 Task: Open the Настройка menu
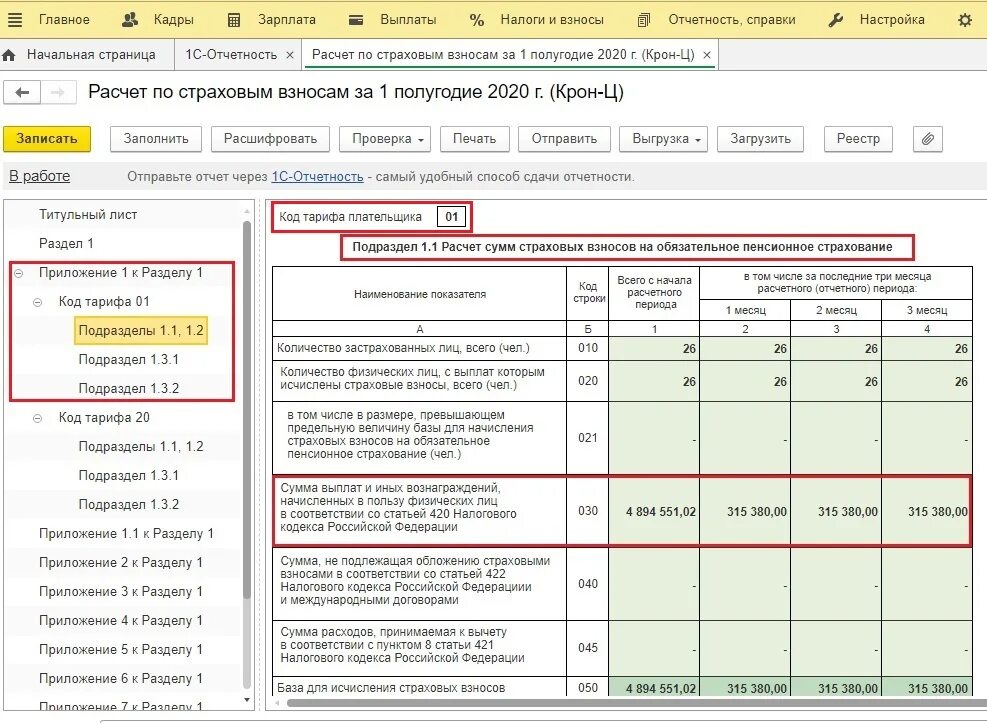pos(892,20)
